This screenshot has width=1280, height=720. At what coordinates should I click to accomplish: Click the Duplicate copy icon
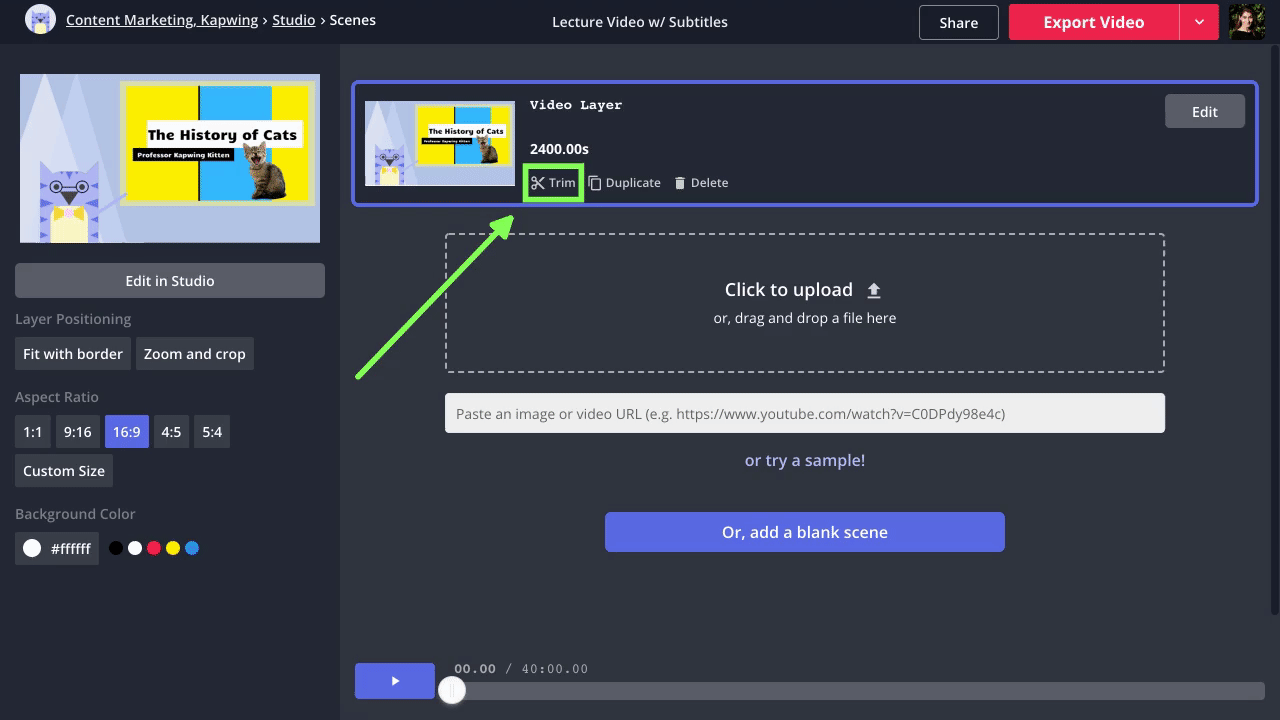pyautogui.click(x=594, y=183)
